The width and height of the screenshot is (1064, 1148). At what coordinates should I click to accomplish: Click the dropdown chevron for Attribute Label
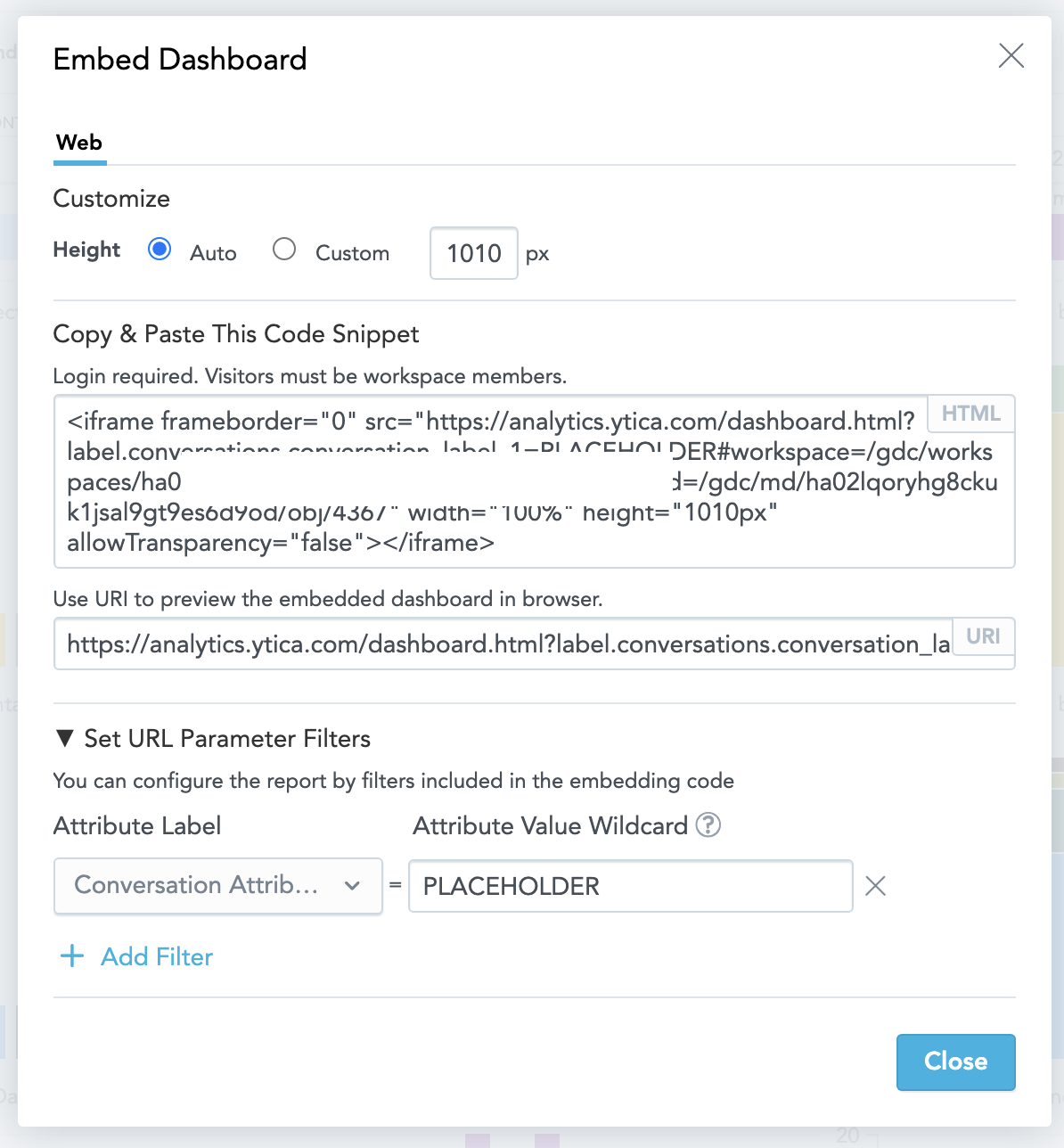pos(352,886)
